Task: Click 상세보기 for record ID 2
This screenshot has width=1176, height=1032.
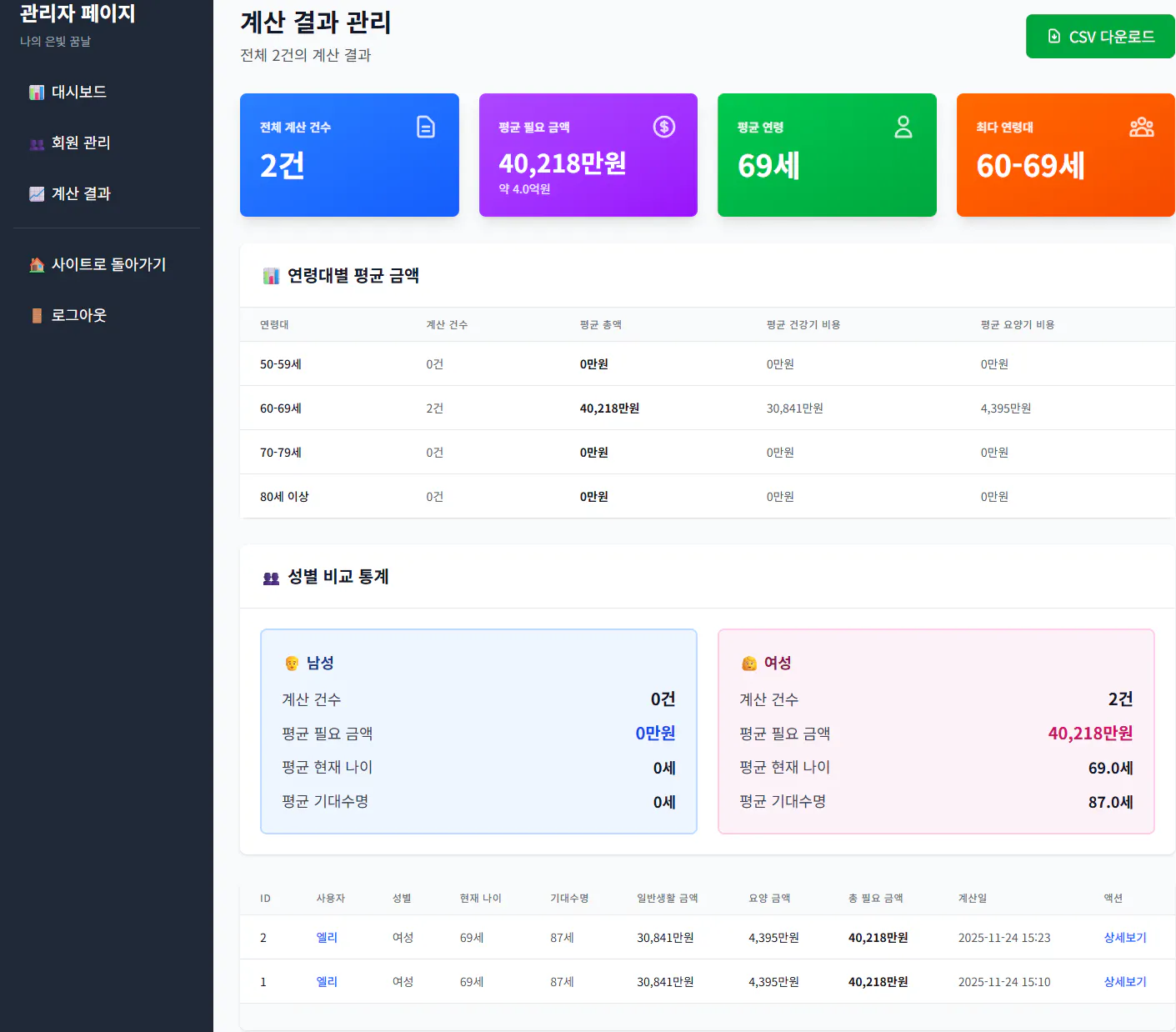Action: coord(1123,937)
